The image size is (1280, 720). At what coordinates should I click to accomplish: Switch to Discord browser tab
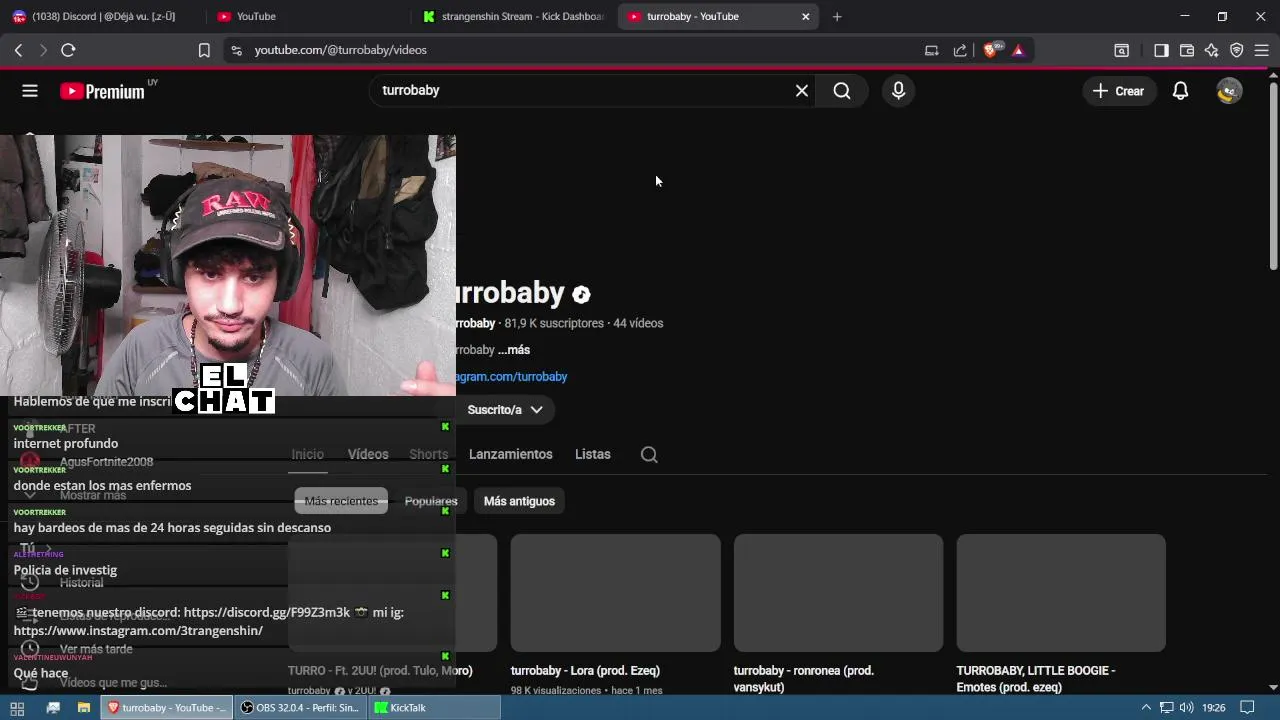pos(103,16)
